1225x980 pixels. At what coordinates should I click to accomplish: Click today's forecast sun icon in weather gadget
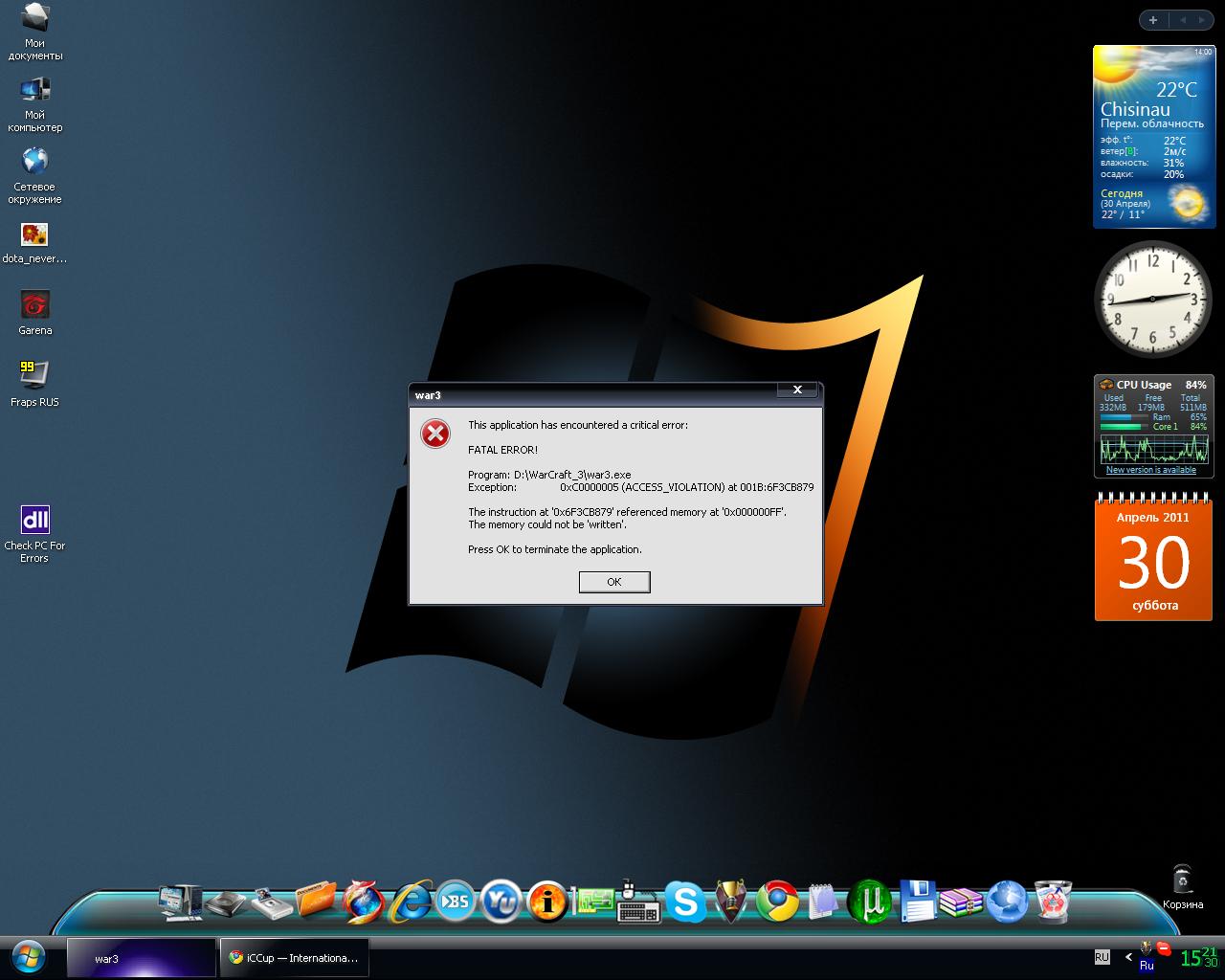tap(1188, 203)
